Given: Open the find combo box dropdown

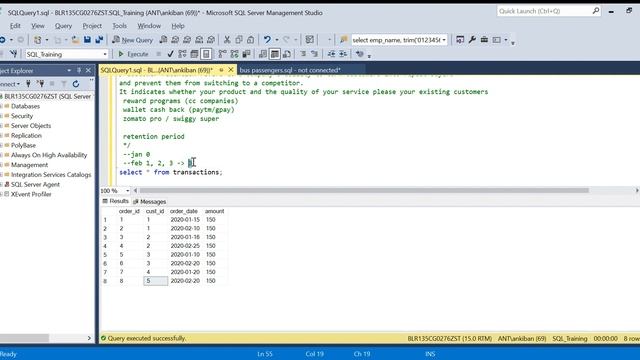Looking at the screenshot, I should pos(444,40).
